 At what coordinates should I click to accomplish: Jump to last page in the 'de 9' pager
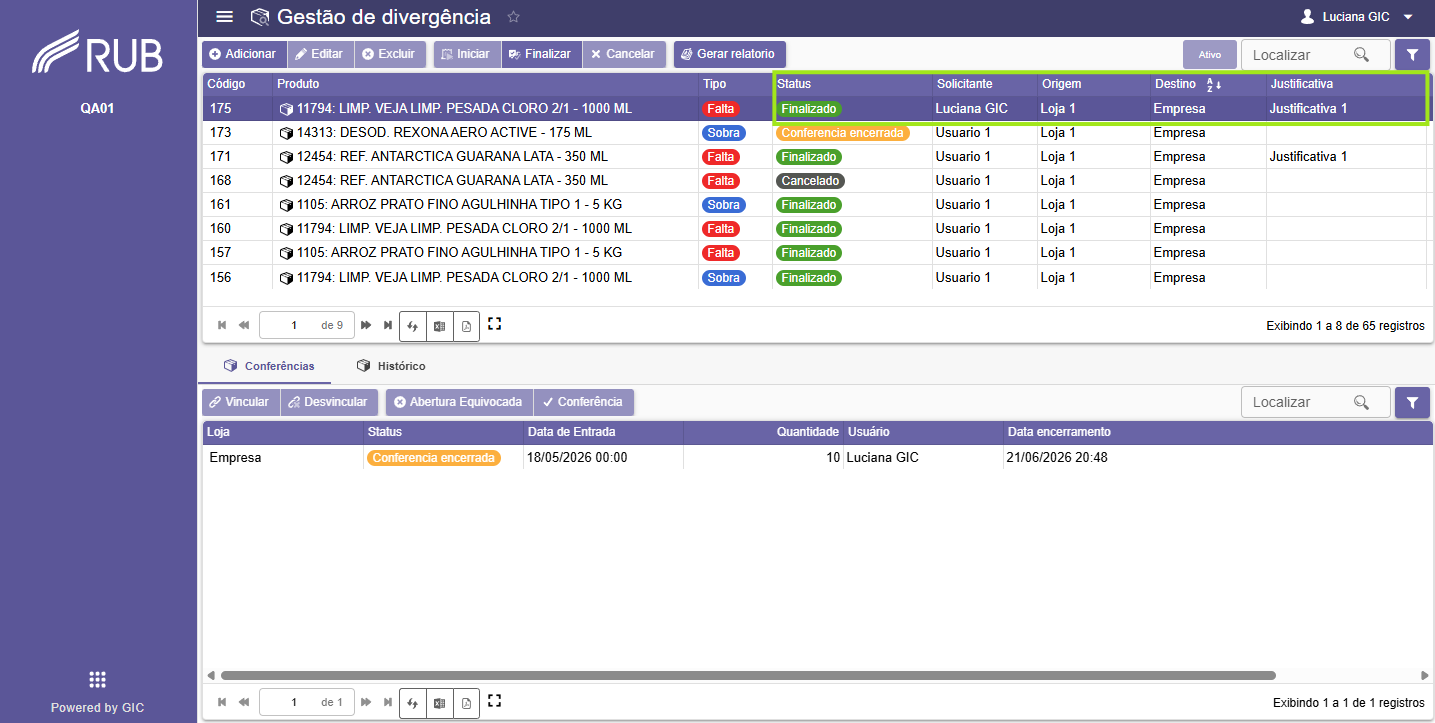(388, 325)
